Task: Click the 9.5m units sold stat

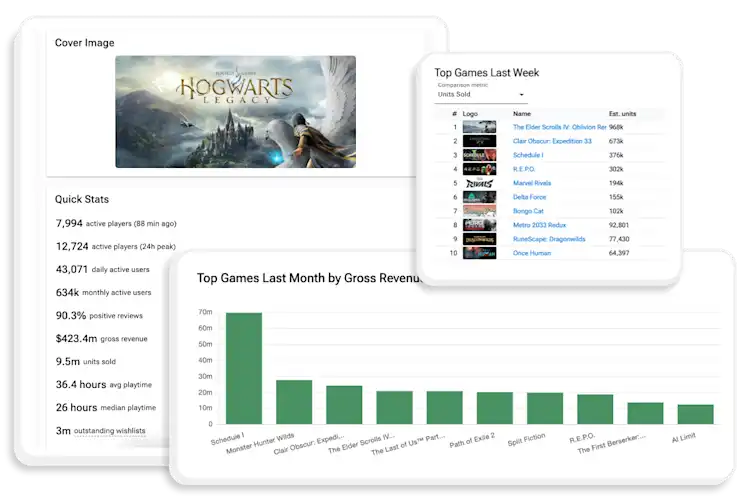Action: pyautogui.click(x=86, y=361)
